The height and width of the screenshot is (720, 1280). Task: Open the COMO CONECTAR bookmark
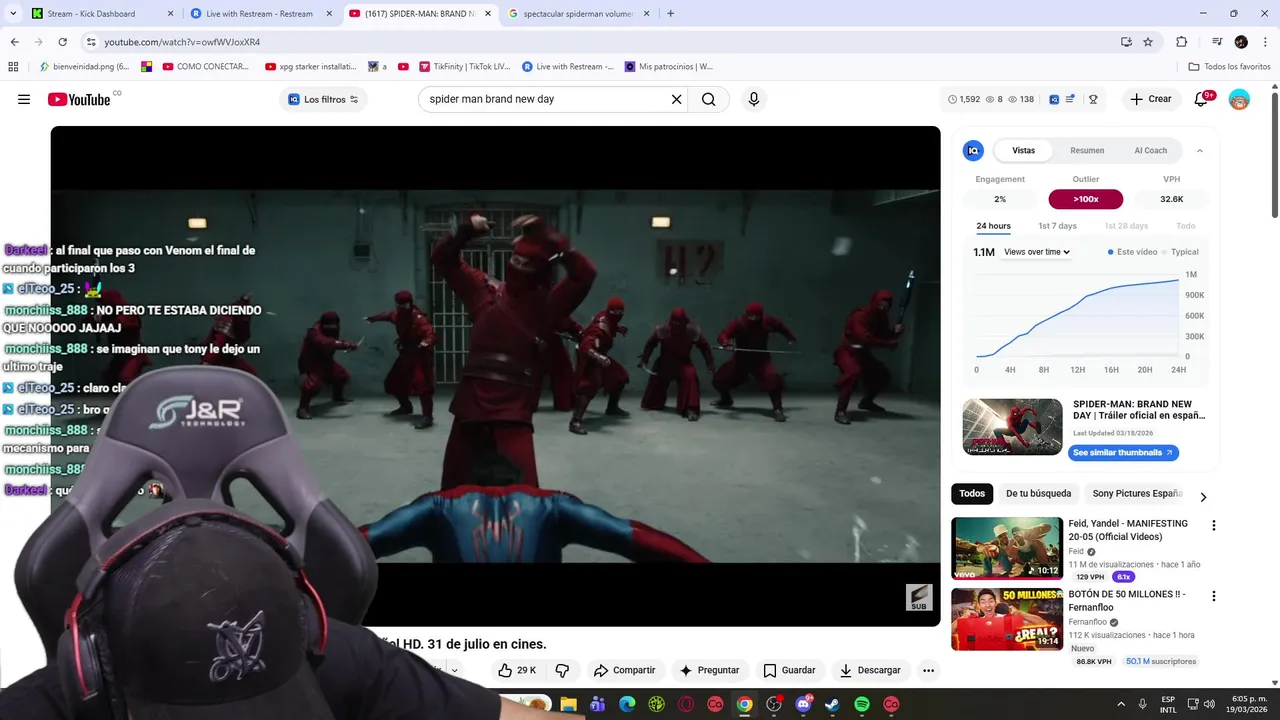(205, 67)
